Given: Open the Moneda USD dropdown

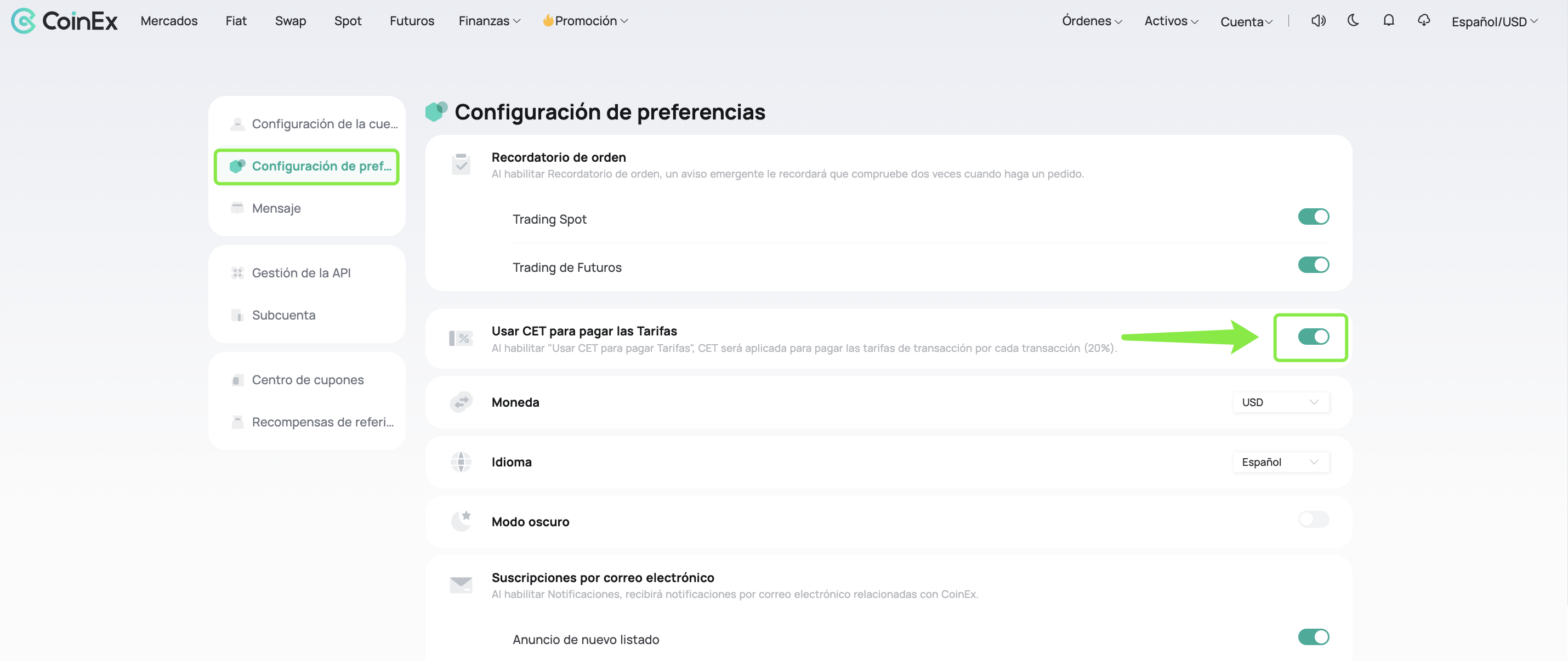Looking at the screenshot, I should tap(1281, 402).
